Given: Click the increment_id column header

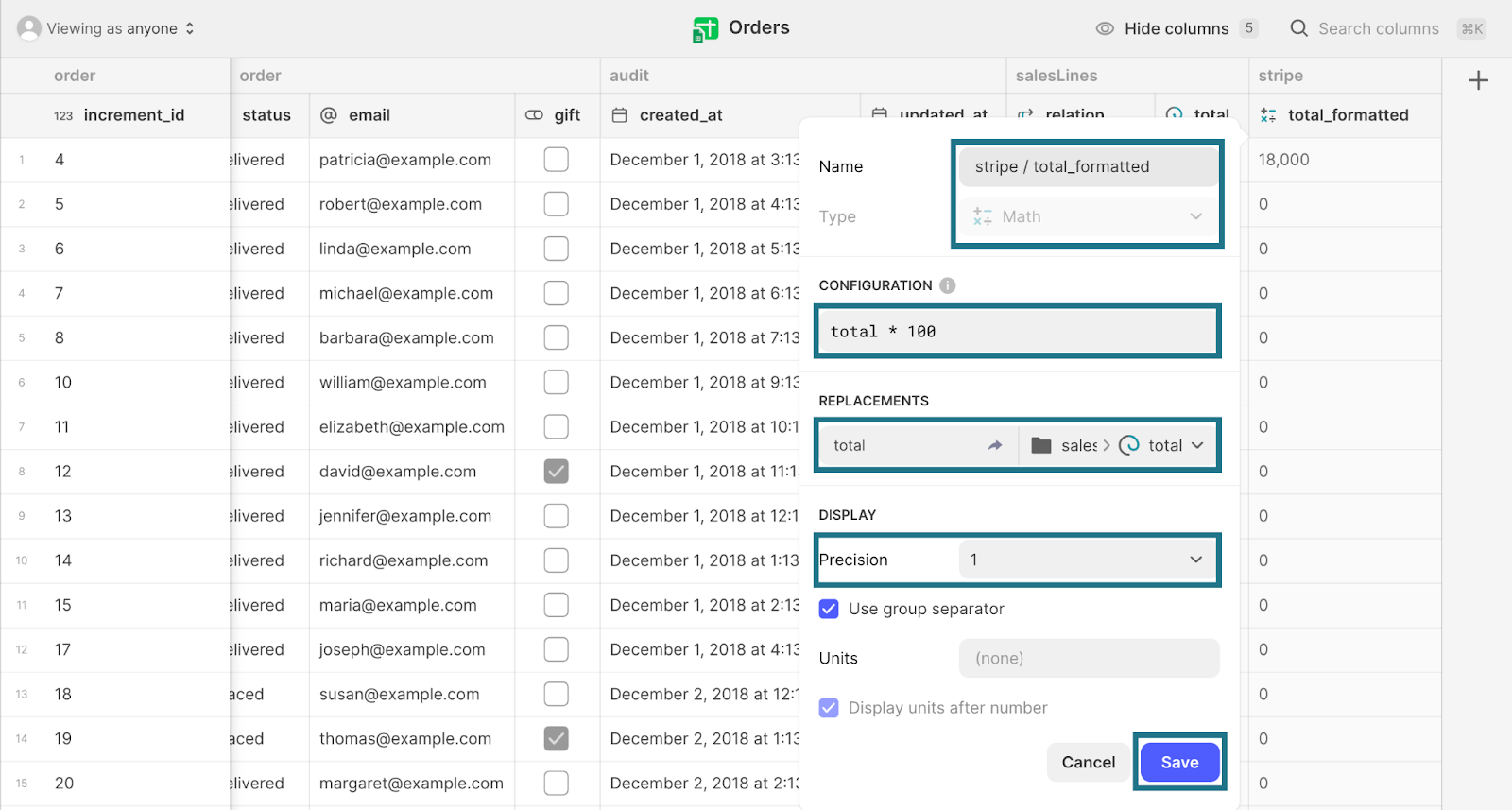Looking at the screenshot, I should pos(115,115).
